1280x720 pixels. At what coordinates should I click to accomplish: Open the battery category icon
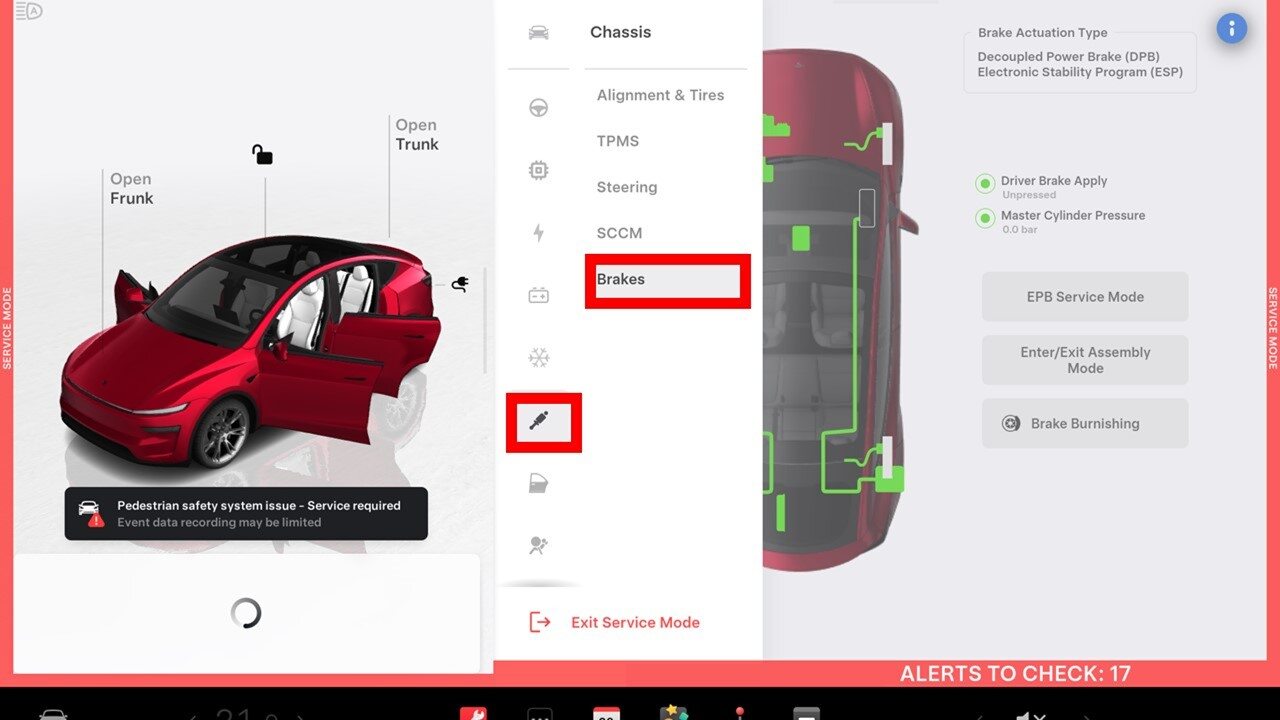tap(538, 295)
